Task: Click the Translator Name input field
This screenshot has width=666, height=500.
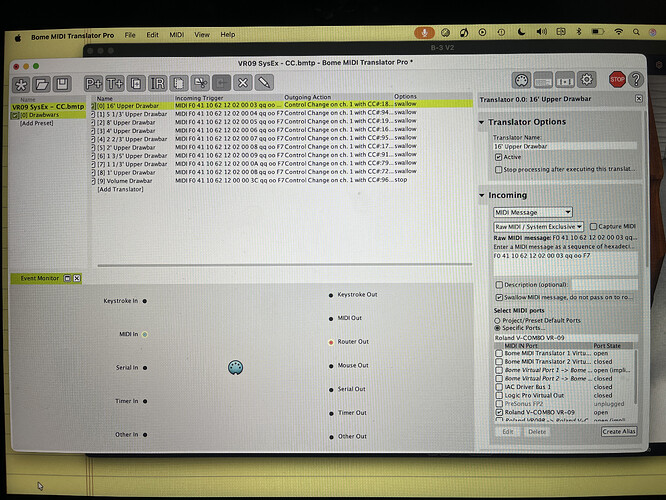Action: [x=564, y=146]
